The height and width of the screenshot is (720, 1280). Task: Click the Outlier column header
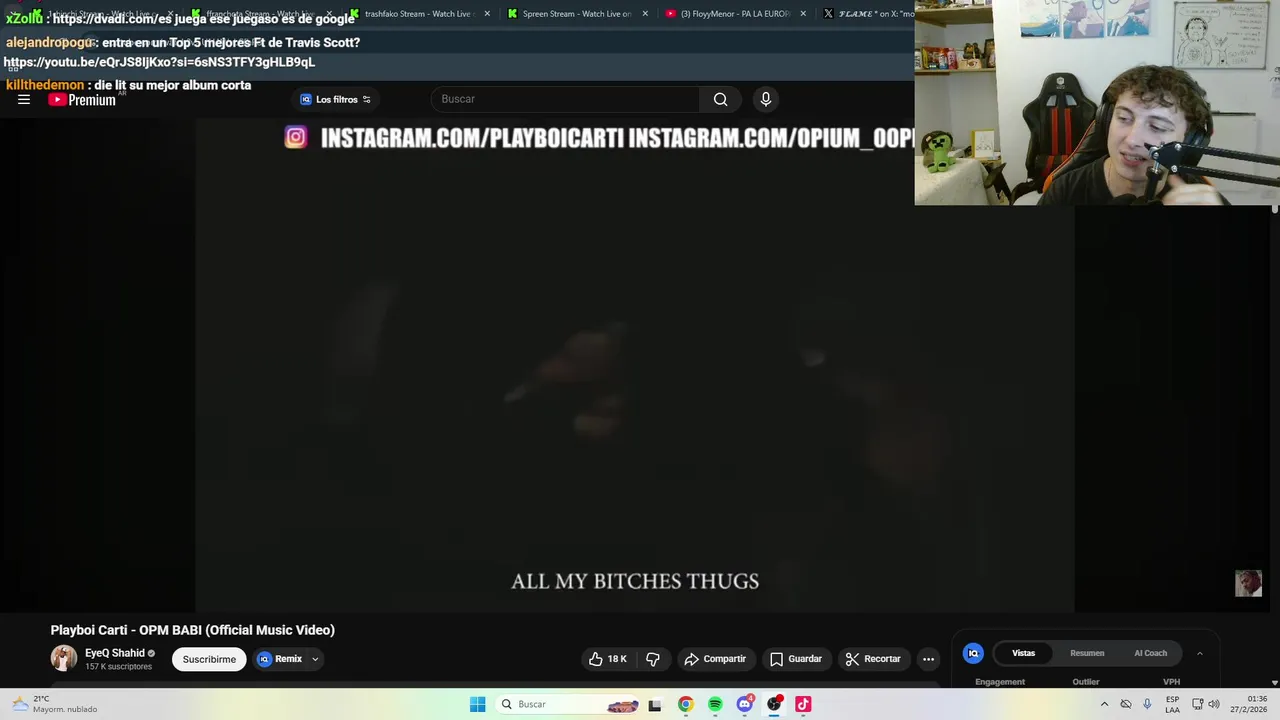1086,682
